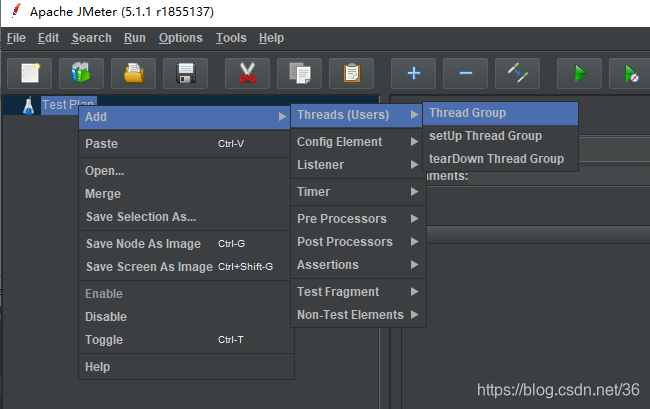
Task: Expand the Assertions submenu
Action: (x=357, y=265)
